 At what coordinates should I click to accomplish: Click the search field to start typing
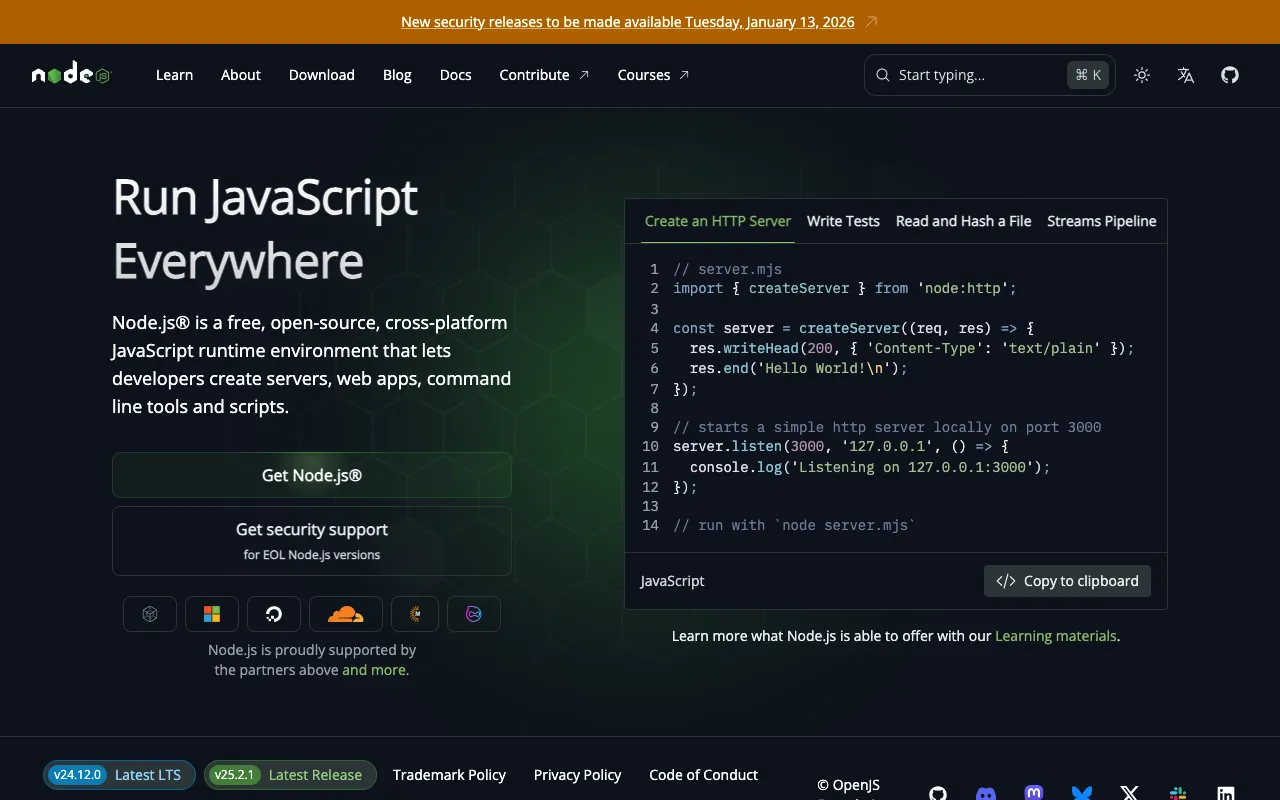point(970,74)
